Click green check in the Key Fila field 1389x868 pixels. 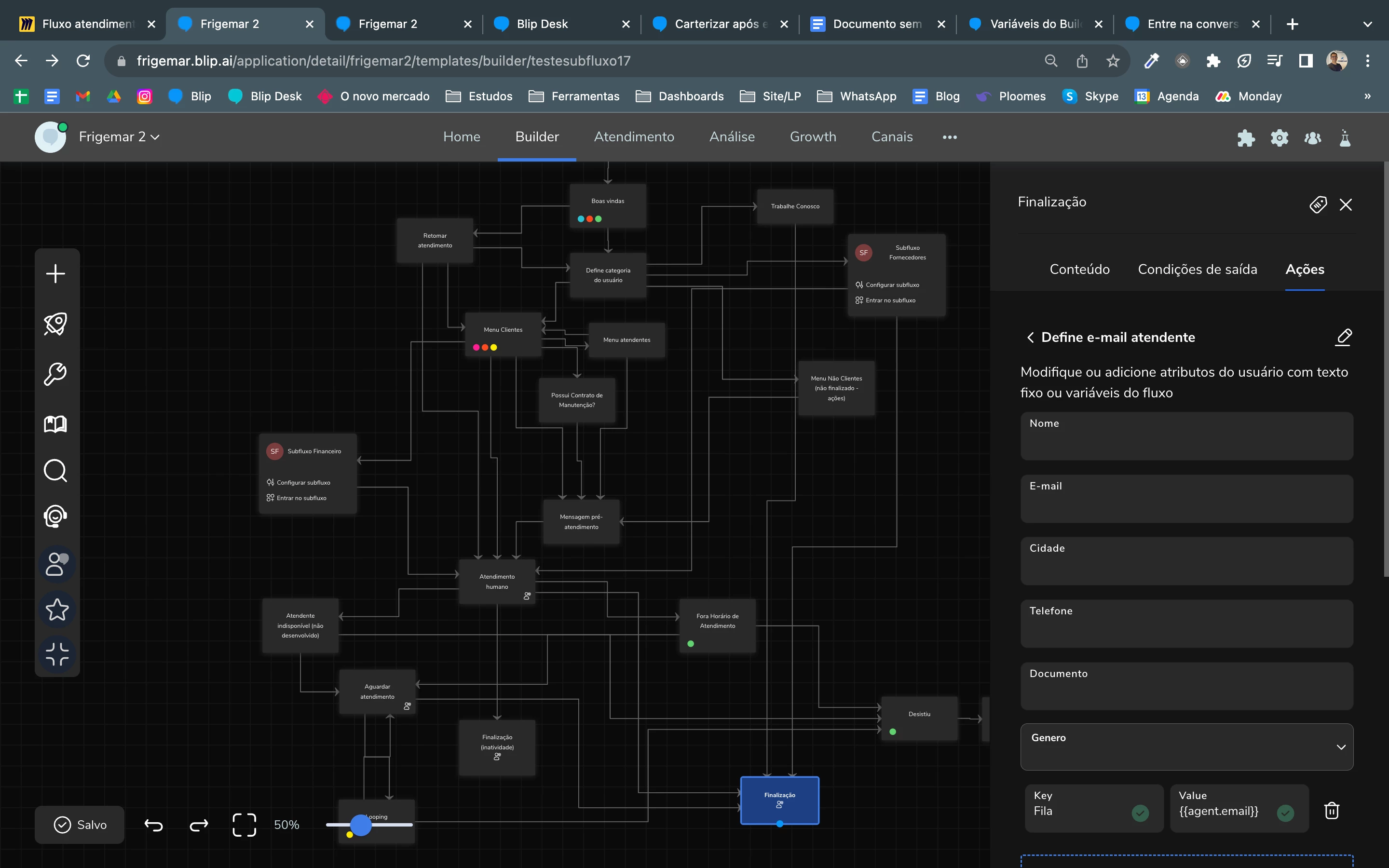pos(1140,813)
